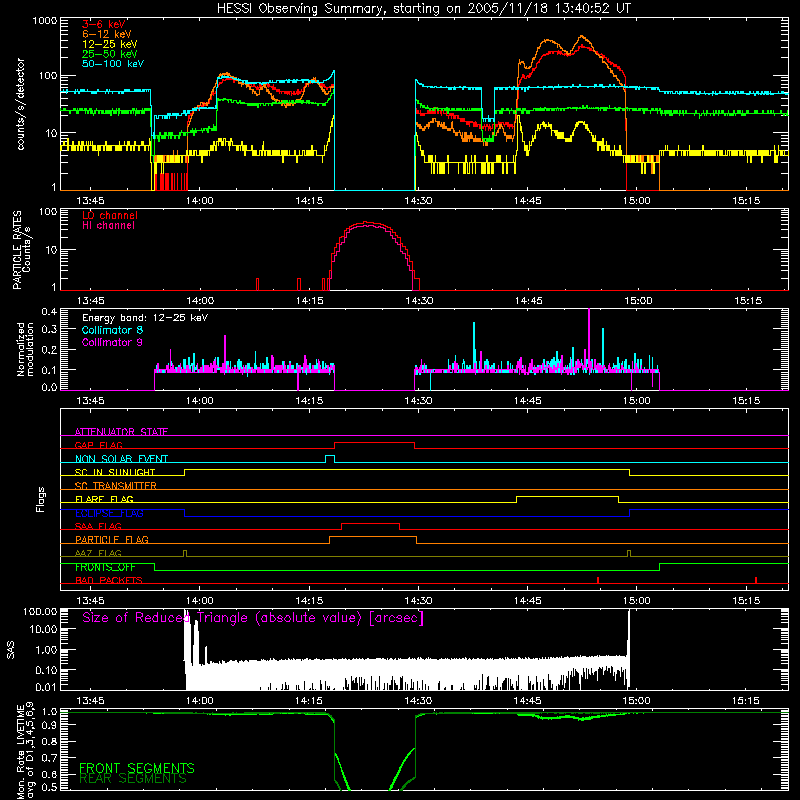Select the 6-12 keV legend label

(106, 34)
